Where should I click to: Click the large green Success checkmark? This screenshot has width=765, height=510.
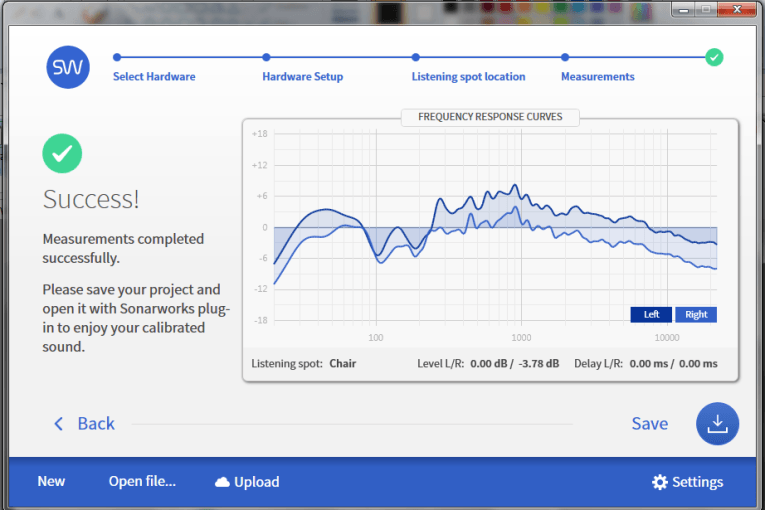tap(62, 153)
